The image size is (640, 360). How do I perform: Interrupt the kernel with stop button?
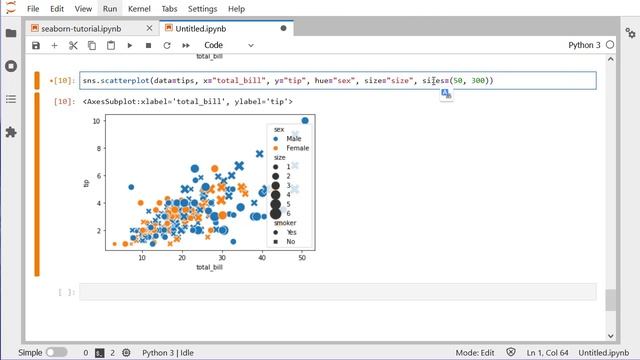pyautogui.click(x=149, y=45)
